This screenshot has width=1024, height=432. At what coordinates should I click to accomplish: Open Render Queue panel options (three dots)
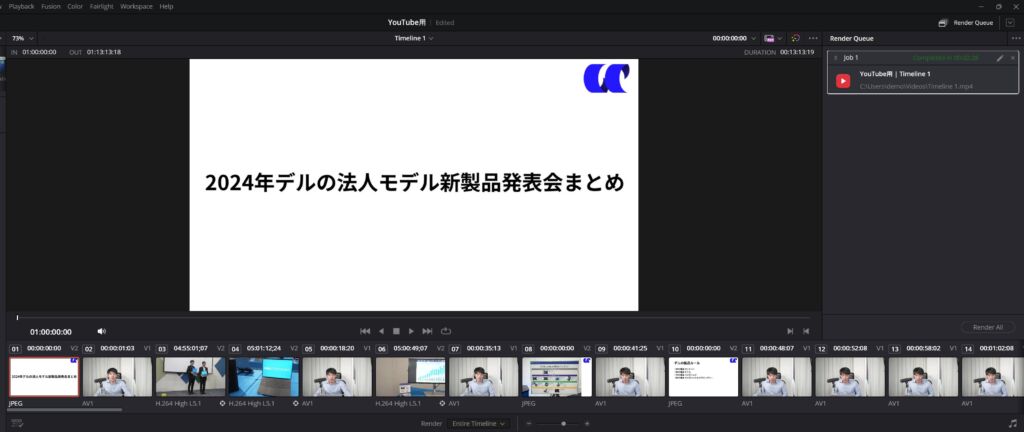[1012, 38]
